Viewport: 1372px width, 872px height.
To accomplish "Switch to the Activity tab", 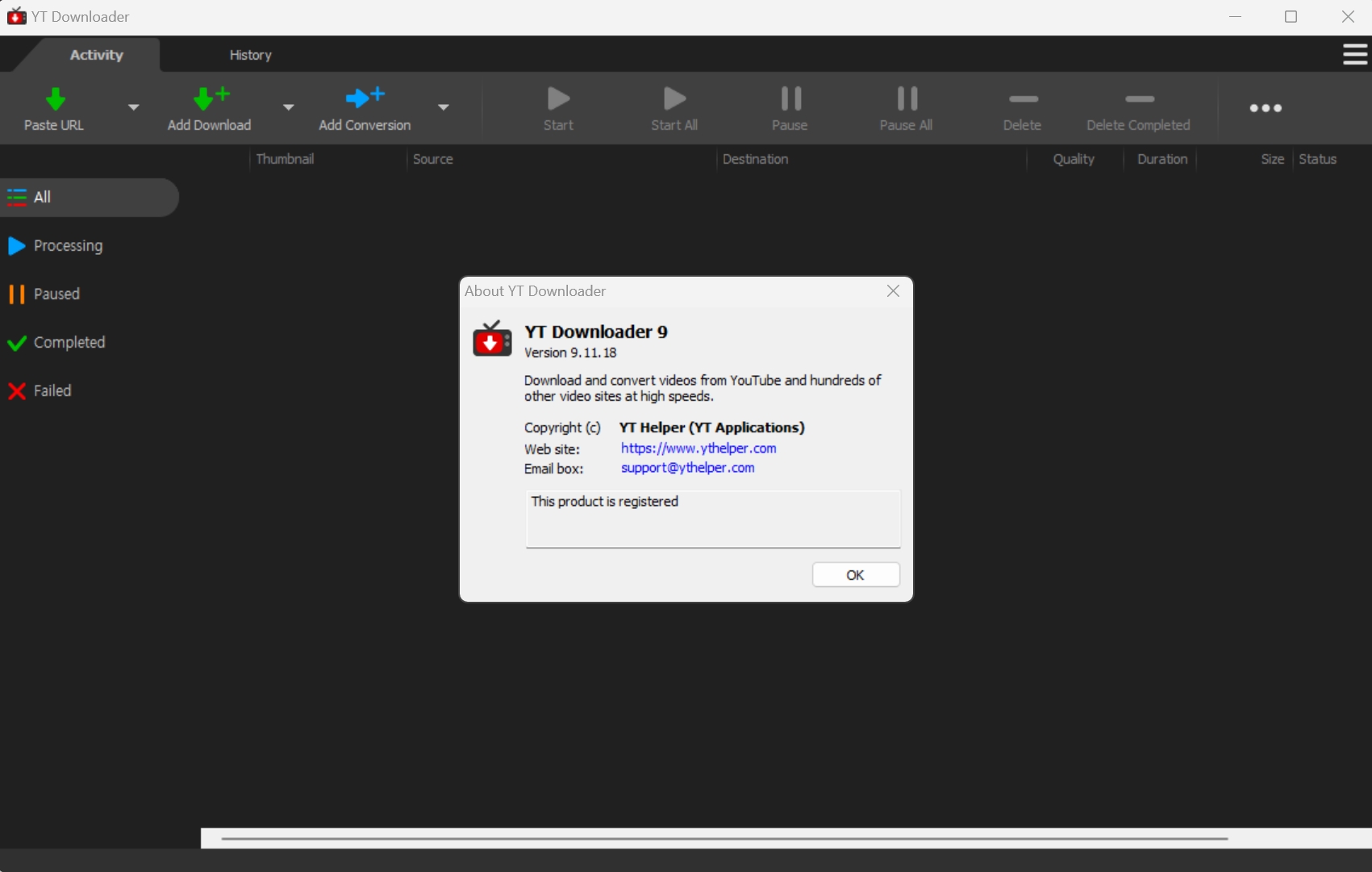I will [97, 55].
